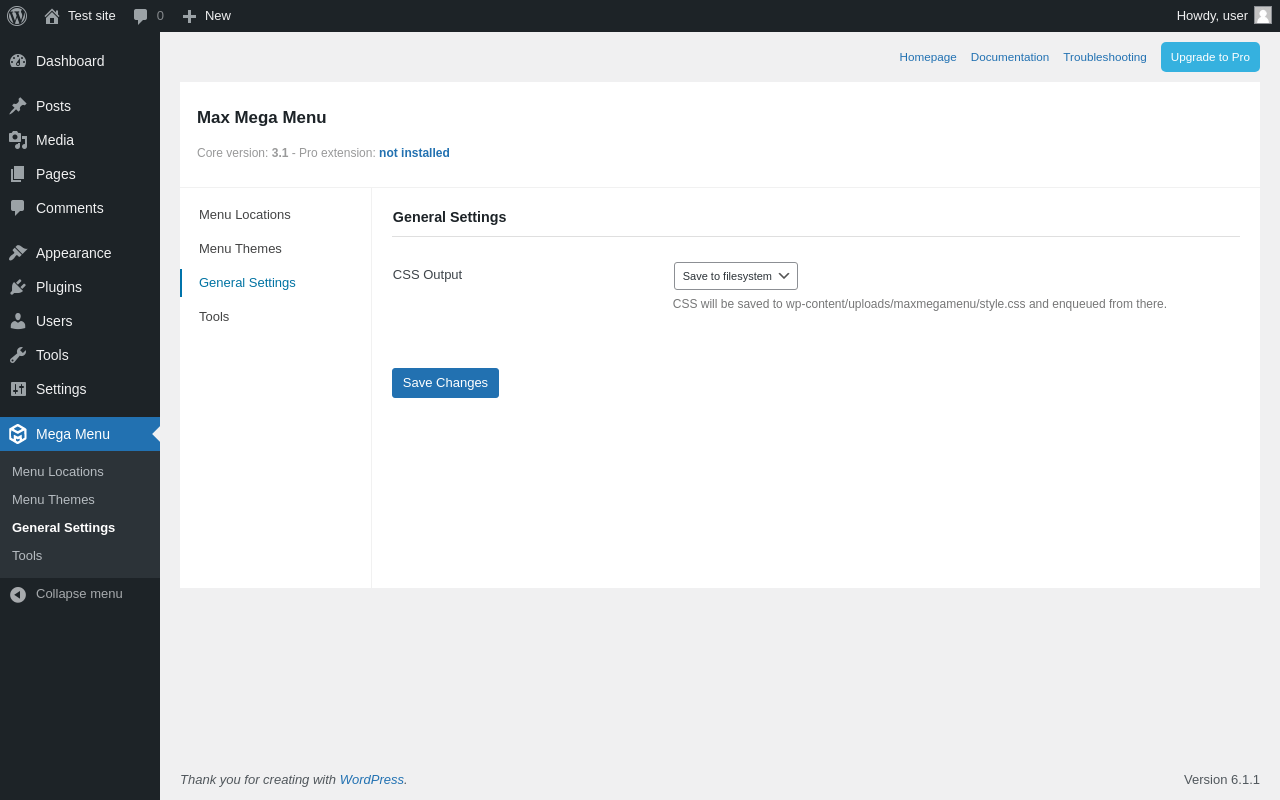
Task: Click the Plugins plug icon
Action: pos(18,287)
